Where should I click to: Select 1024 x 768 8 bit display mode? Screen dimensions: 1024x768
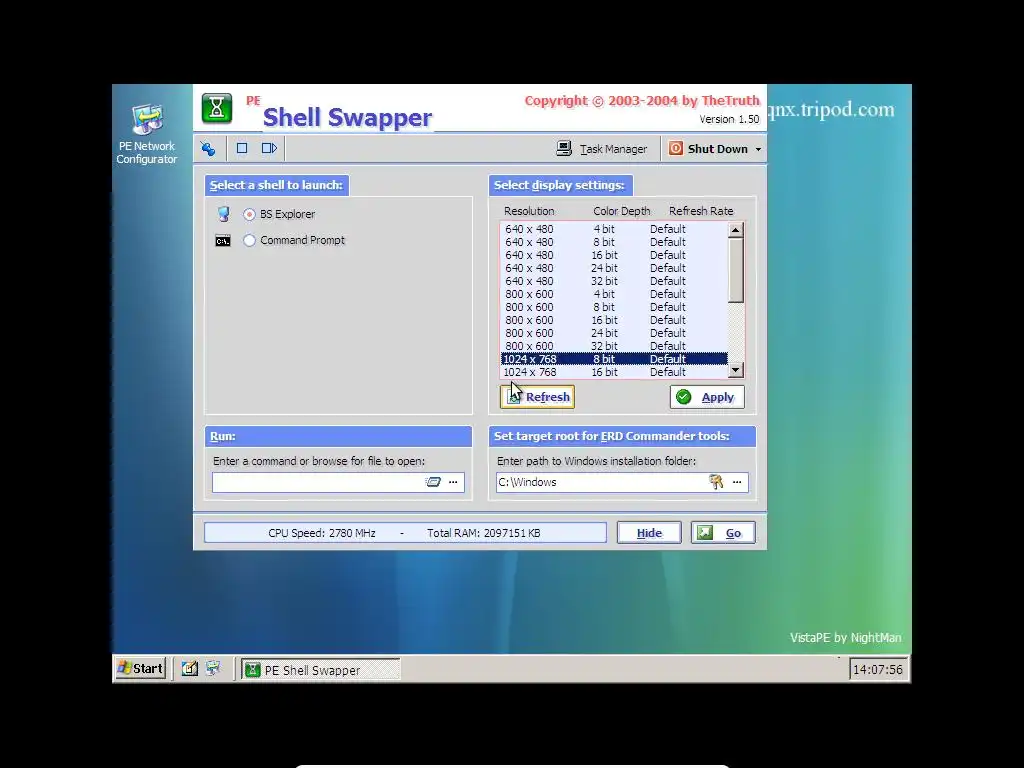click(x=614, y=359)
